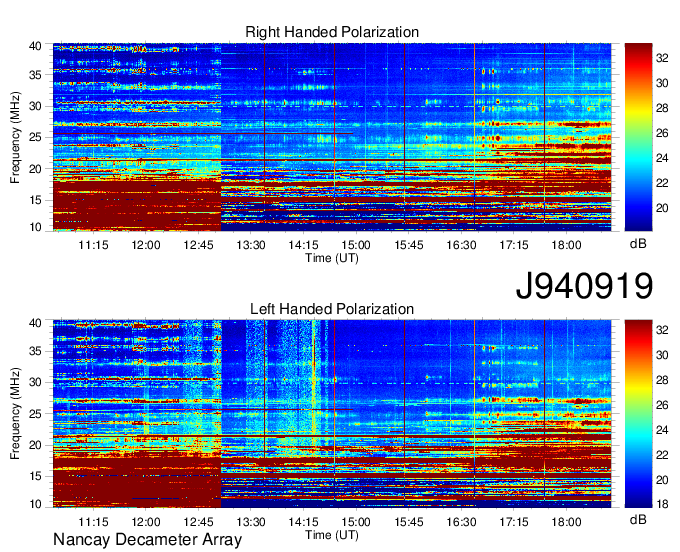Screen dimensions: 680x552
Task: Click Frequency (MHz) axis label of Left Handed plot
Action: click(15, 414)
